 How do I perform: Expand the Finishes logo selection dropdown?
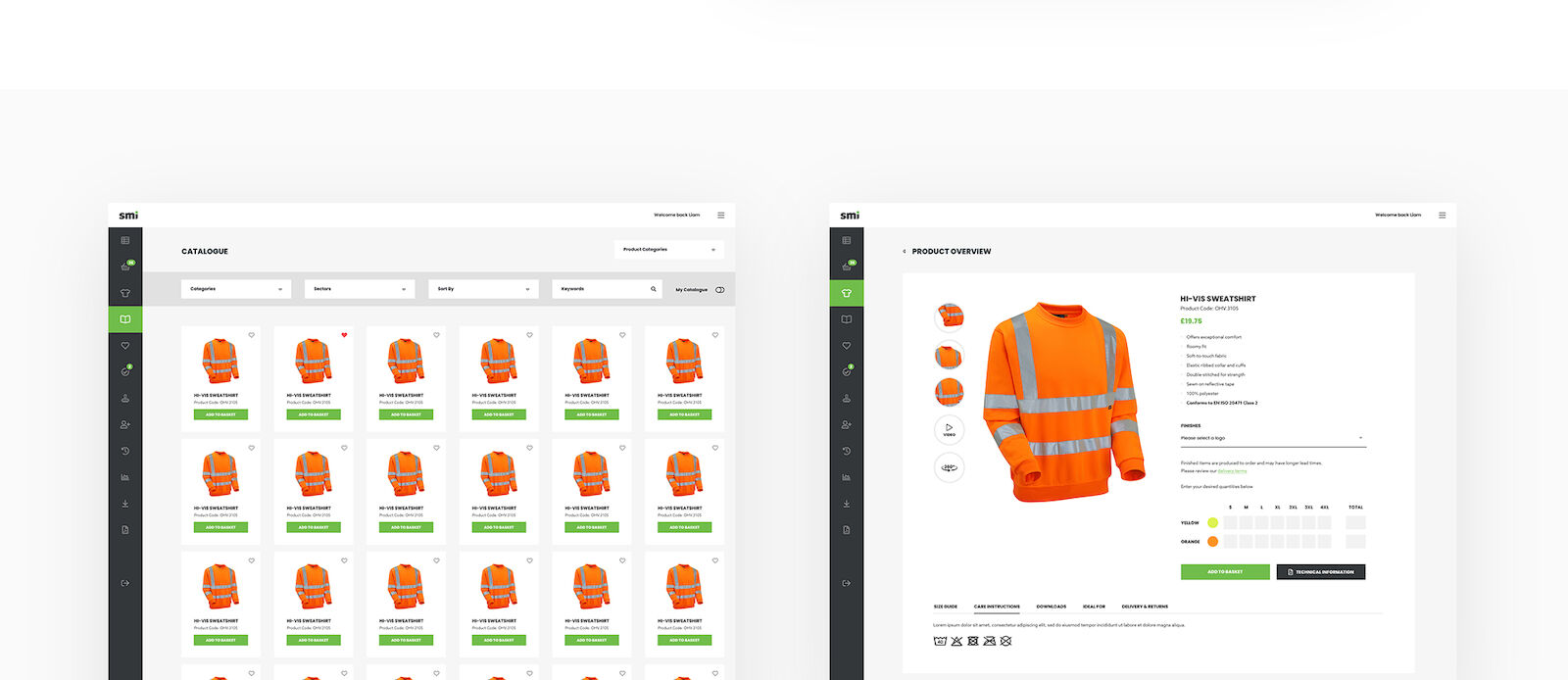pos(1272,438)
